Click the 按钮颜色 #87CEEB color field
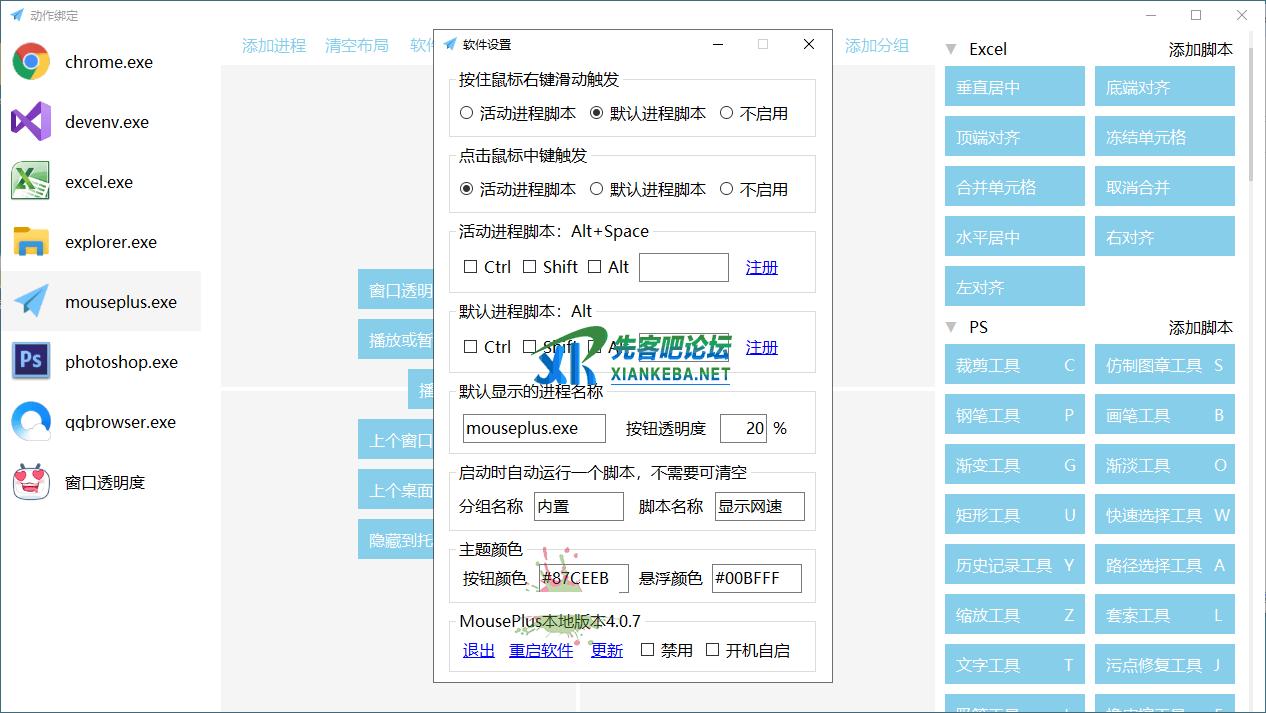 [x=582, y=578]
